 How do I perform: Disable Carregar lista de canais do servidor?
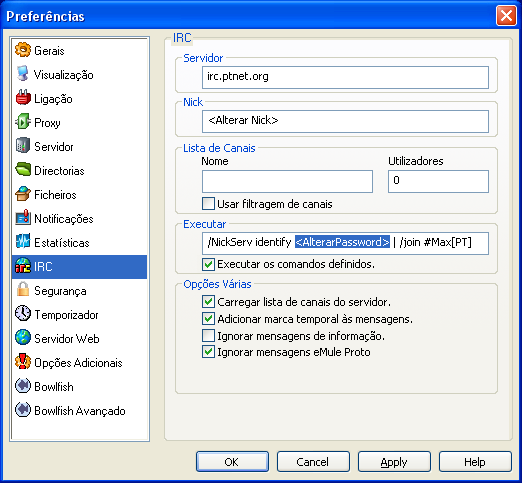point(208,302)
